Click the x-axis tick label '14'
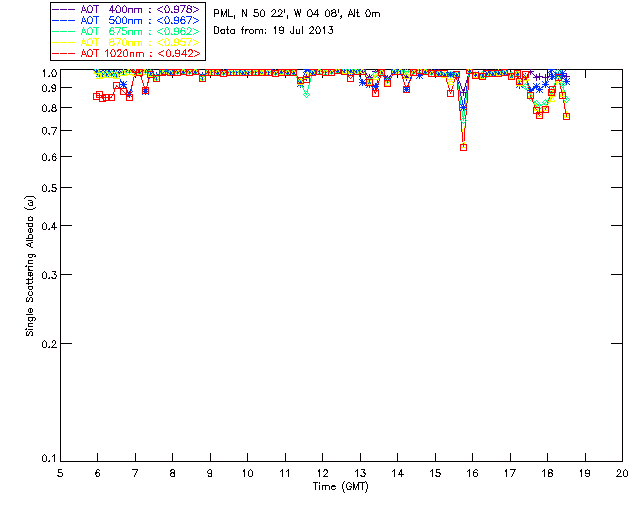 click(x=398, y=473)
